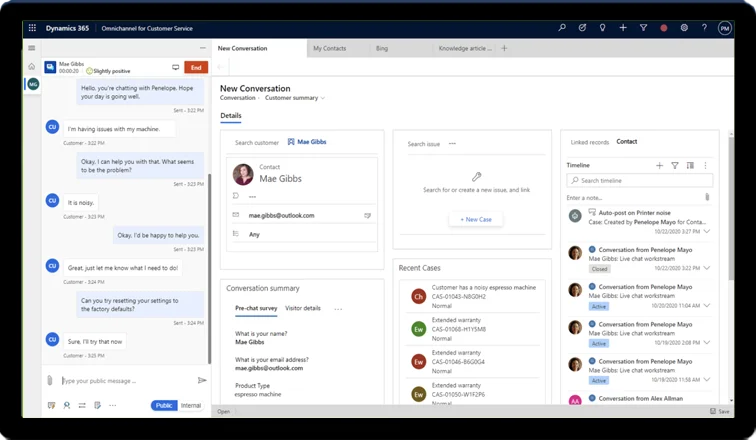Open the lightbulb assistant icon

602,28
